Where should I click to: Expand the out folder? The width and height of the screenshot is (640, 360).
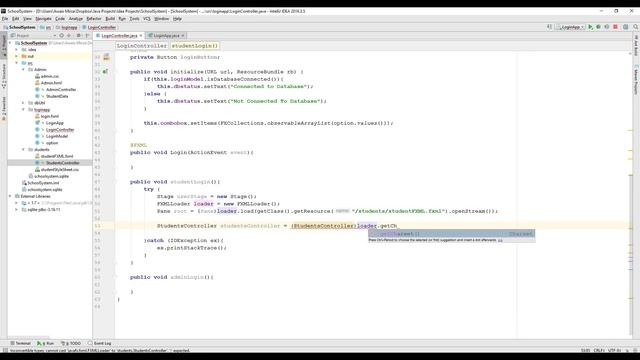17,56
